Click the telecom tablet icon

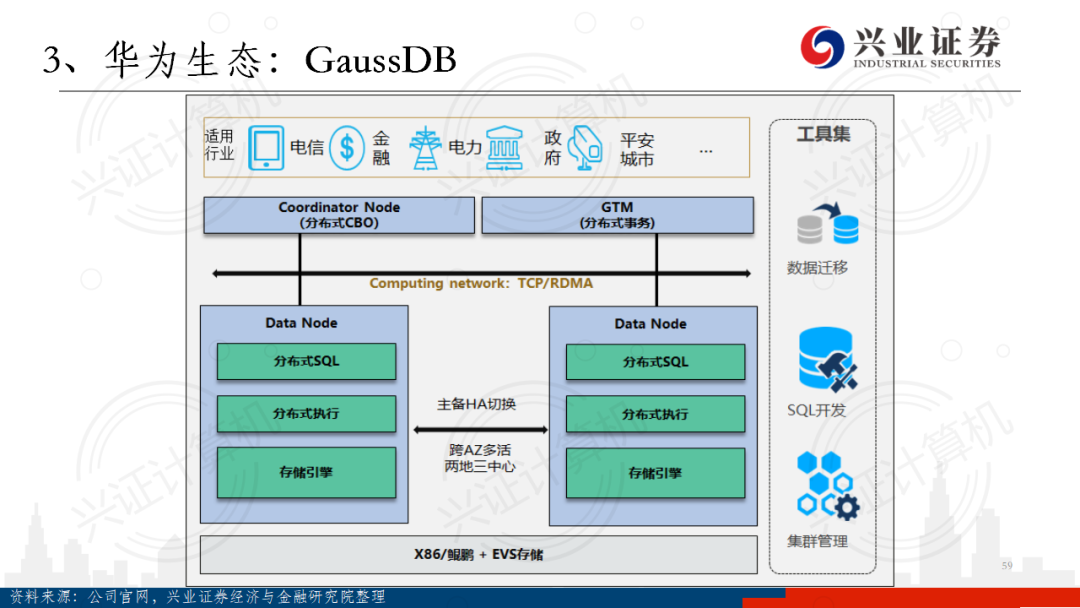(266, 148)
